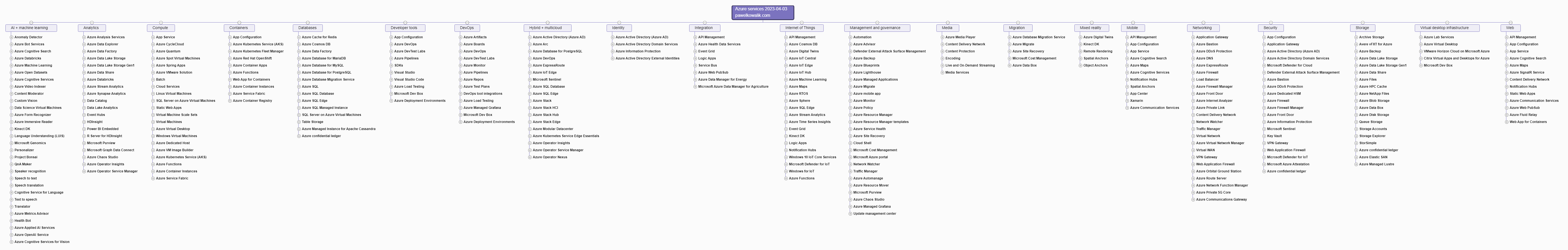Click the 'Azure Dedicated HSM' item
1568x250 pixels.
1284,94
